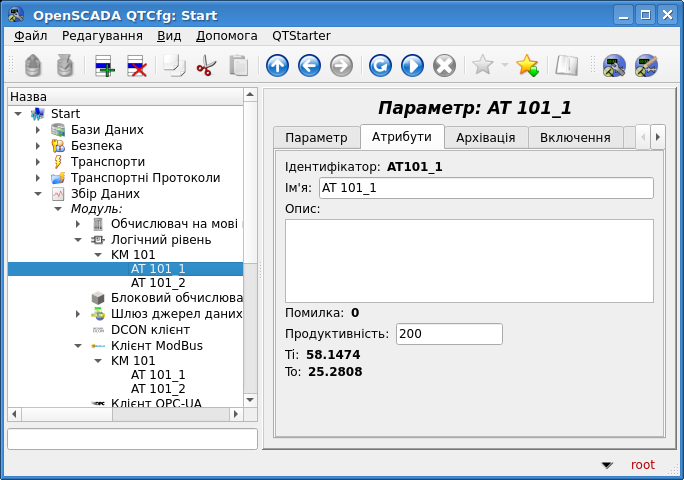This screenshot has height=480, width=684.
Task: Click the delete item toolbar icon
Action: [x=136, y=66]
